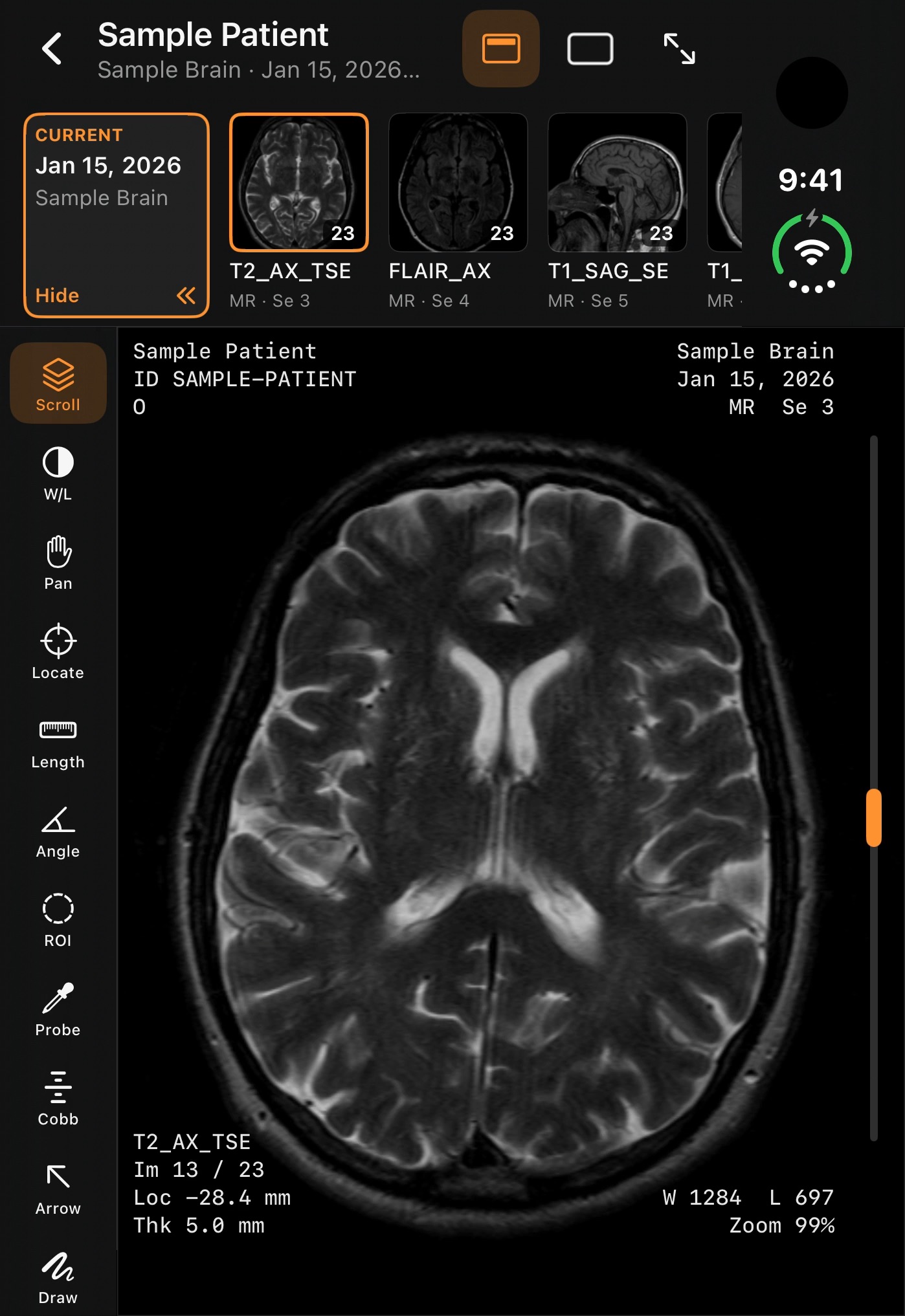Viewport: 905px width, 1316px height.
Task: Click the ID SAMPLE-PATIENT overlay text
Action: coord(245,379)
